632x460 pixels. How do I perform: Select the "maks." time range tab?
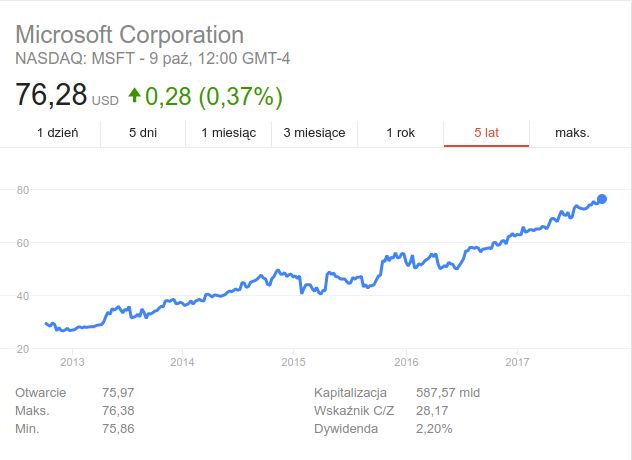click(x=573, y=132)
